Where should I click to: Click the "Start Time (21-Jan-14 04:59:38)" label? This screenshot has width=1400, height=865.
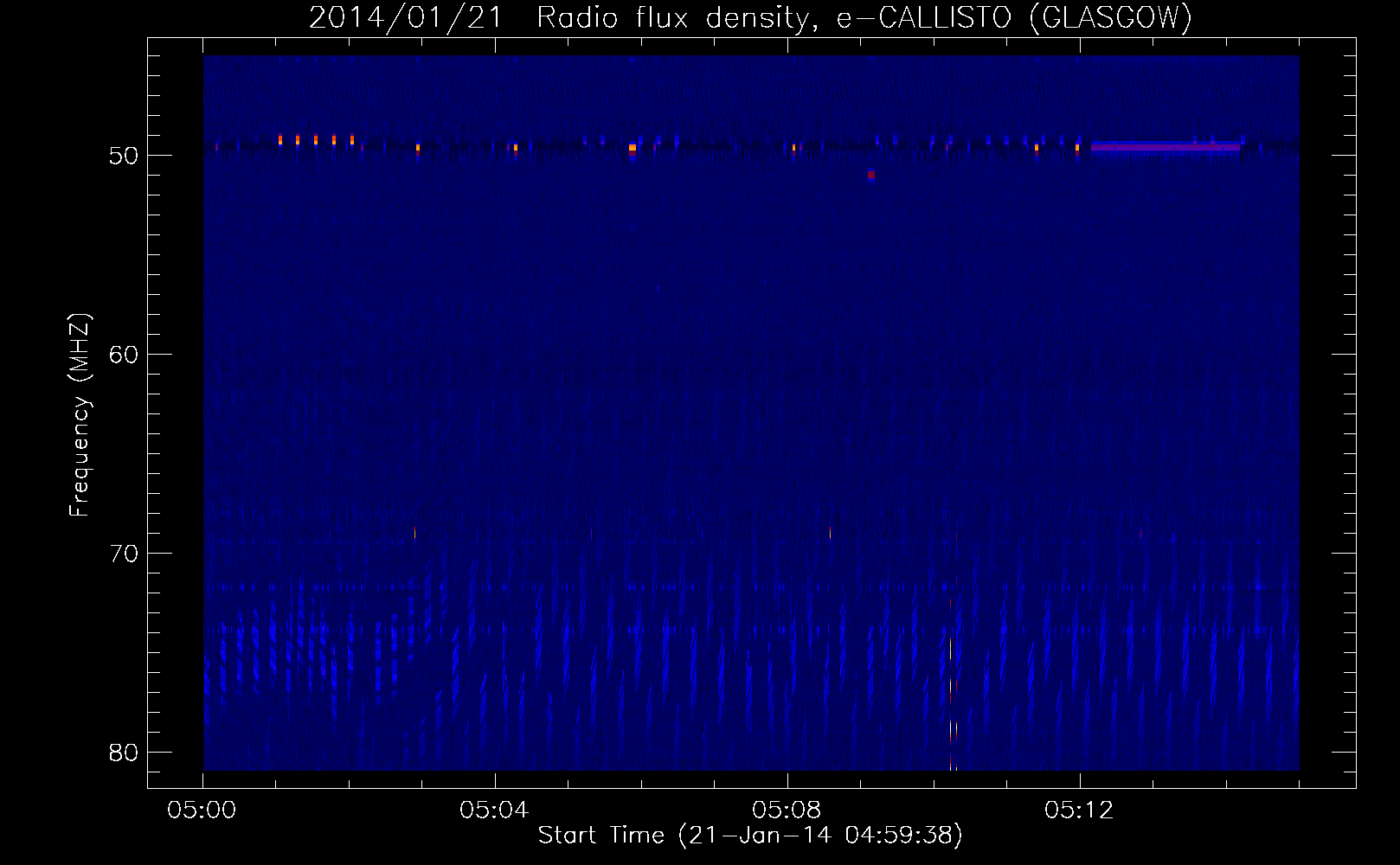point(750,836)
